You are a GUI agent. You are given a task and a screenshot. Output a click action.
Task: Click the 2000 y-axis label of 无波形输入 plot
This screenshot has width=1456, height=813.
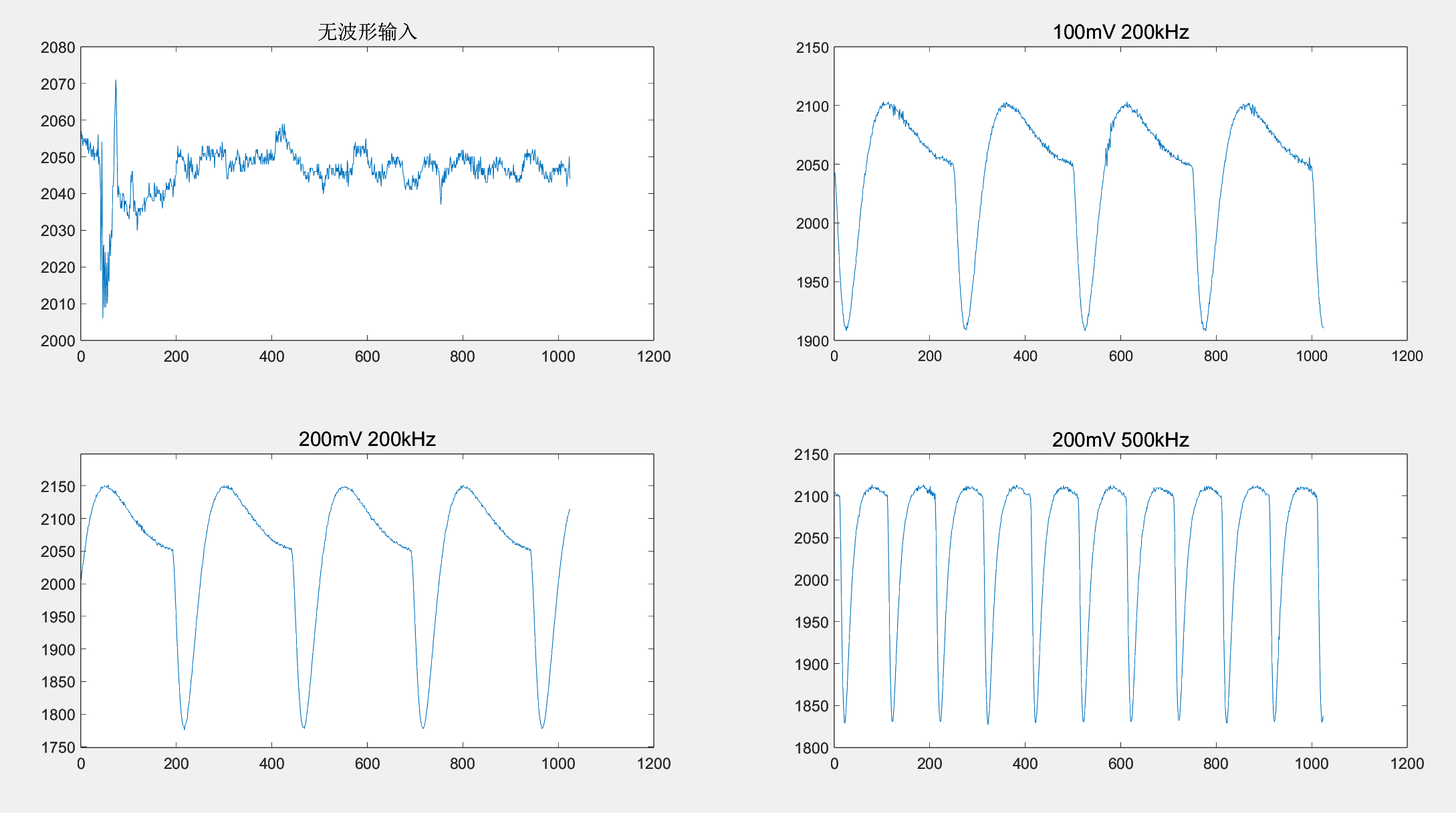57,341
